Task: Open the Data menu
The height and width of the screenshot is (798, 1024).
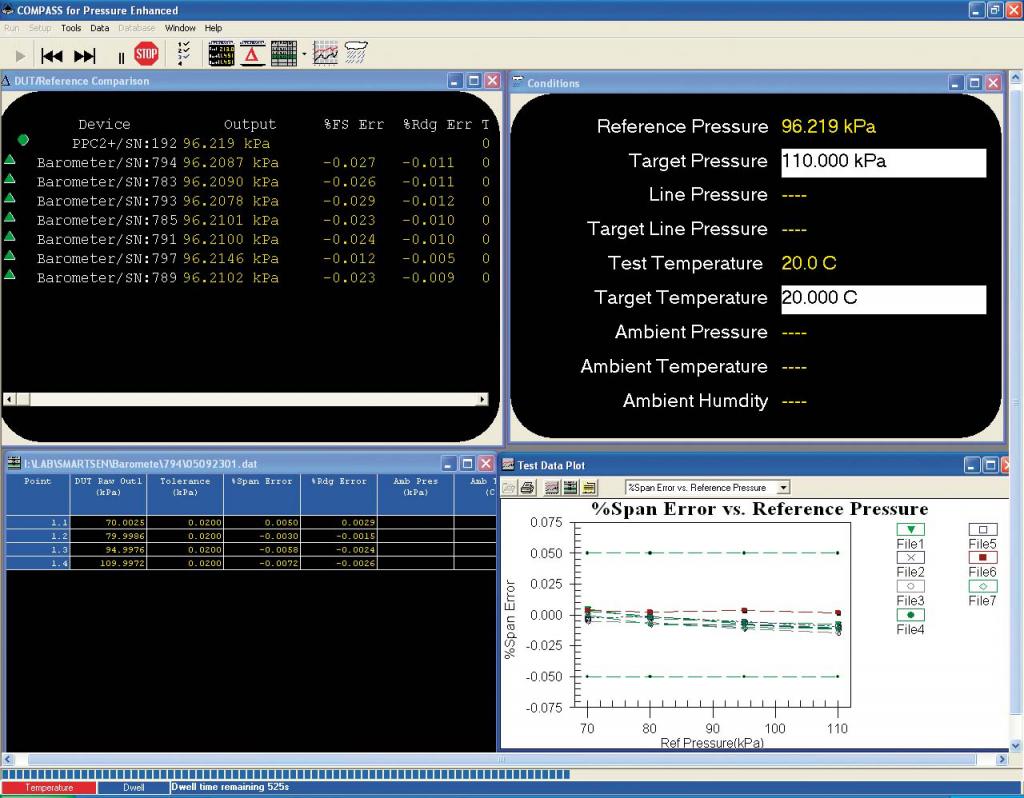Action: (100, 28)
